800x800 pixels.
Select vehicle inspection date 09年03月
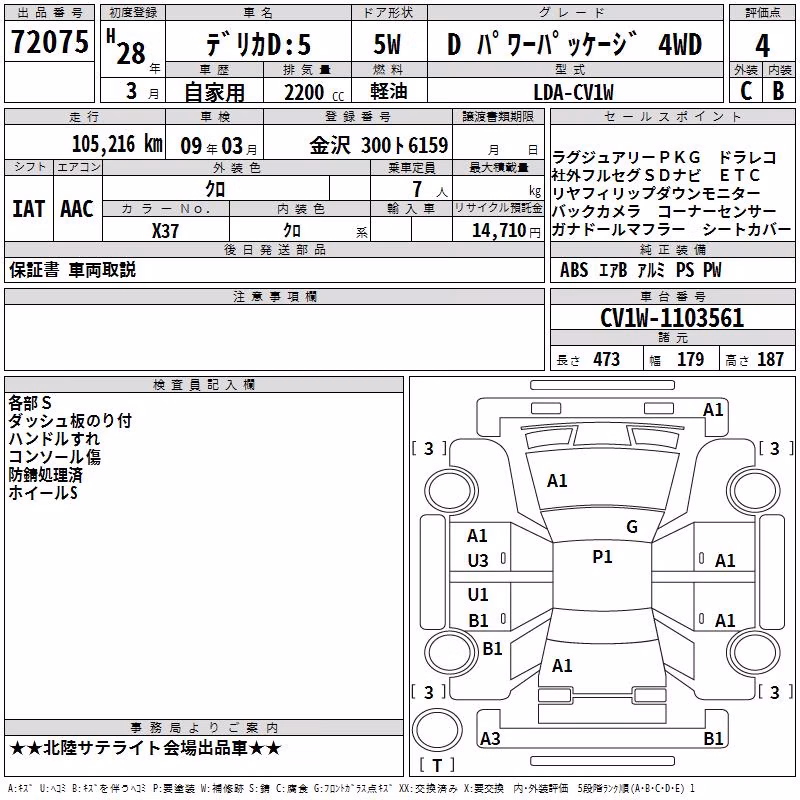click(x=219, y=146)
